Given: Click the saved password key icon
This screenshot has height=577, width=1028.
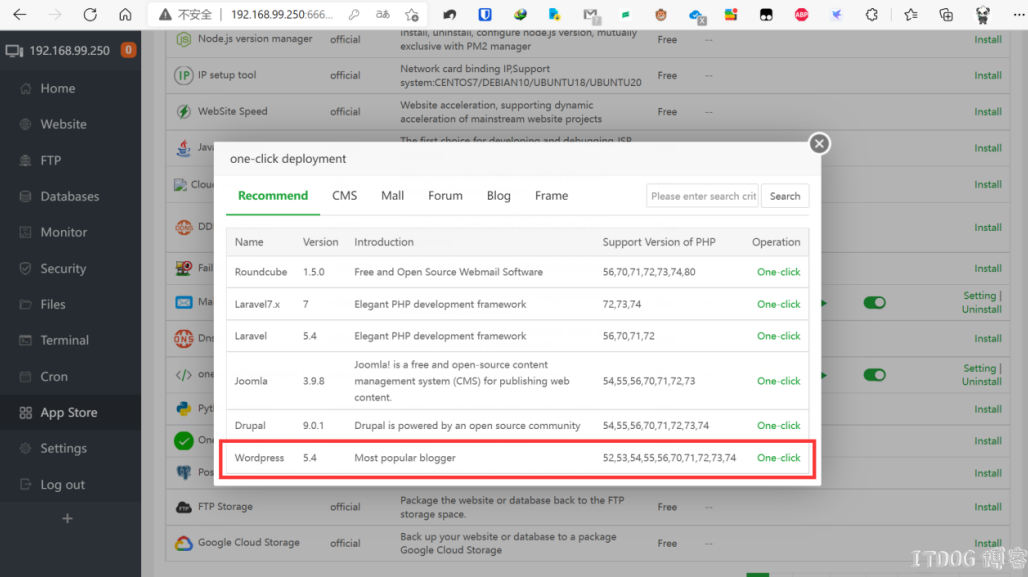Looking at the screenshot, I should (354, 14).
